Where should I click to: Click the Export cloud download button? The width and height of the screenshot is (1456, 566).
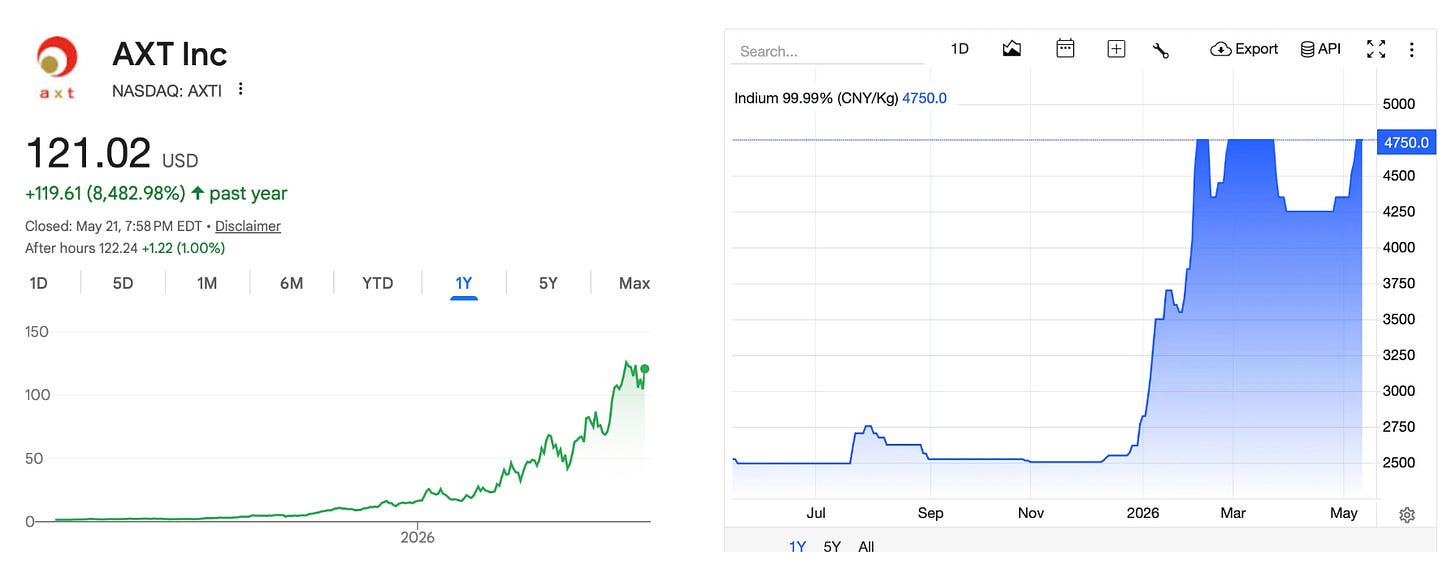pyautogui.click(x=1244, y=48)
